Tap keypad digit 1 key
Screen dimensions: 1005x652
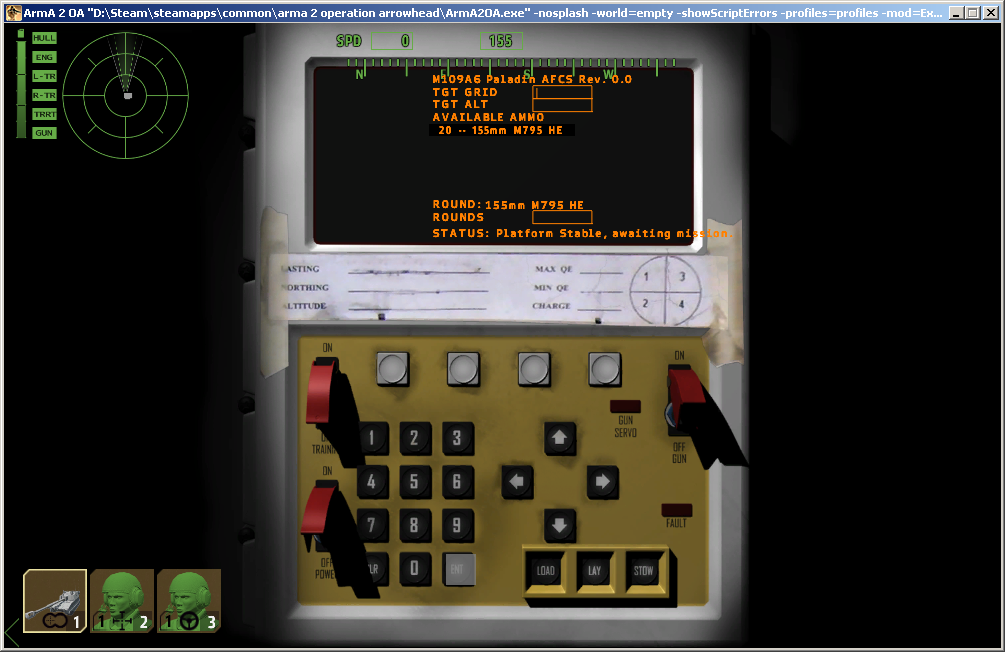point(372,439)
